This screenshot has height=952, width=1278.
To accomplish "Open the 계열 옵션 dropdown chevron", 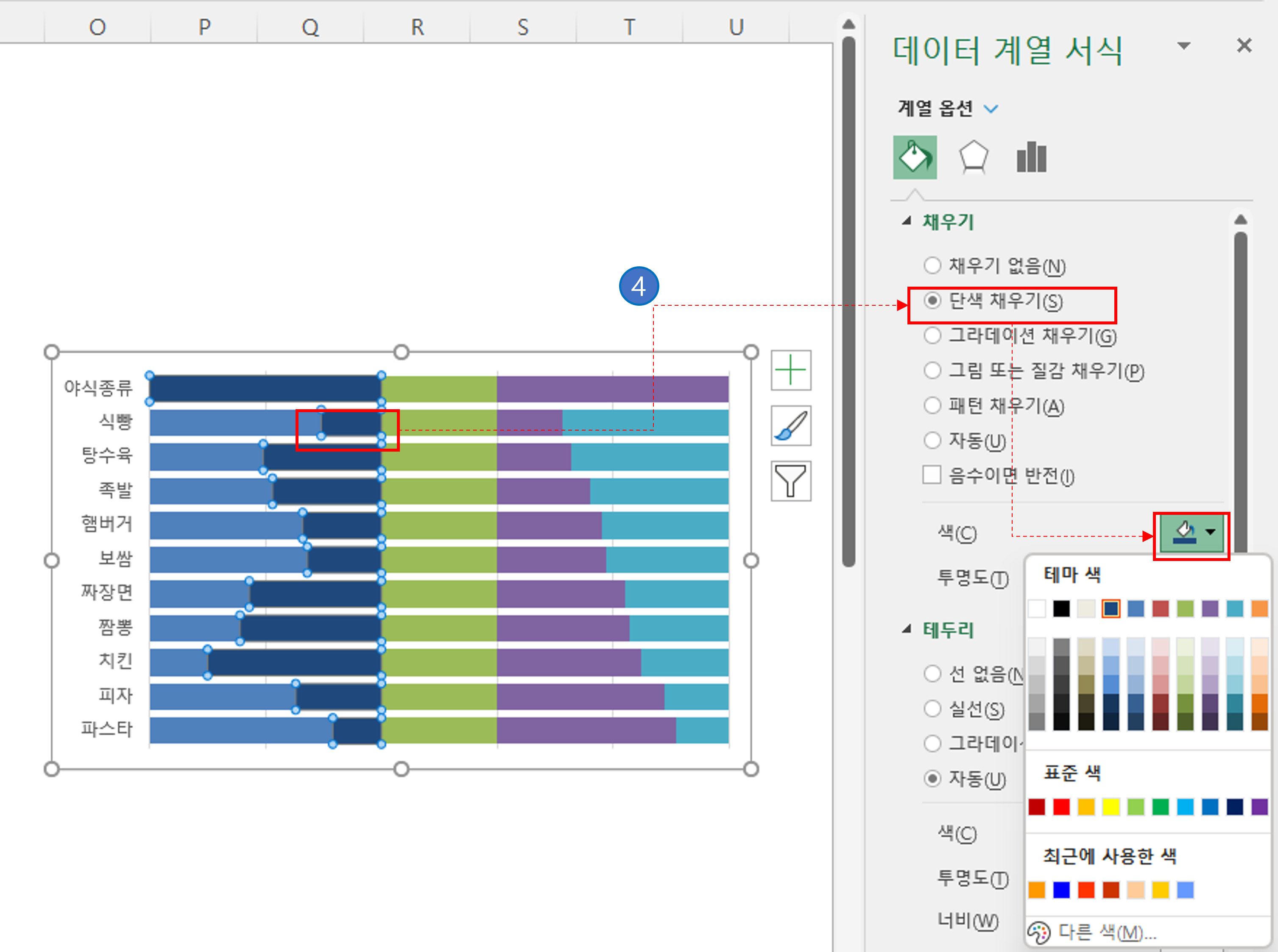I will click(x=991, y=108).
